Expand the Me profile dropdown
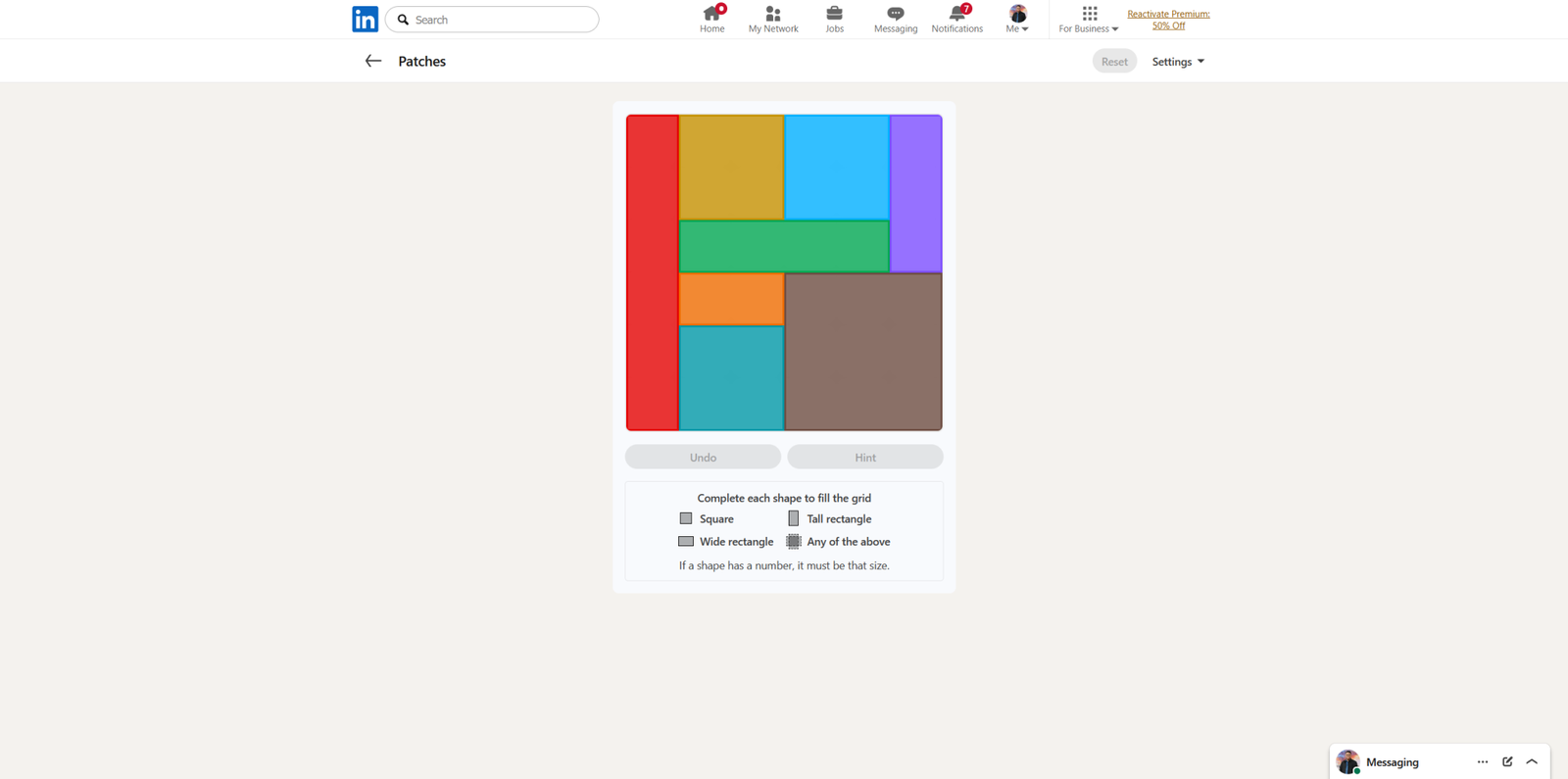Screen dimensions: 1568x779 (1017, 19)
